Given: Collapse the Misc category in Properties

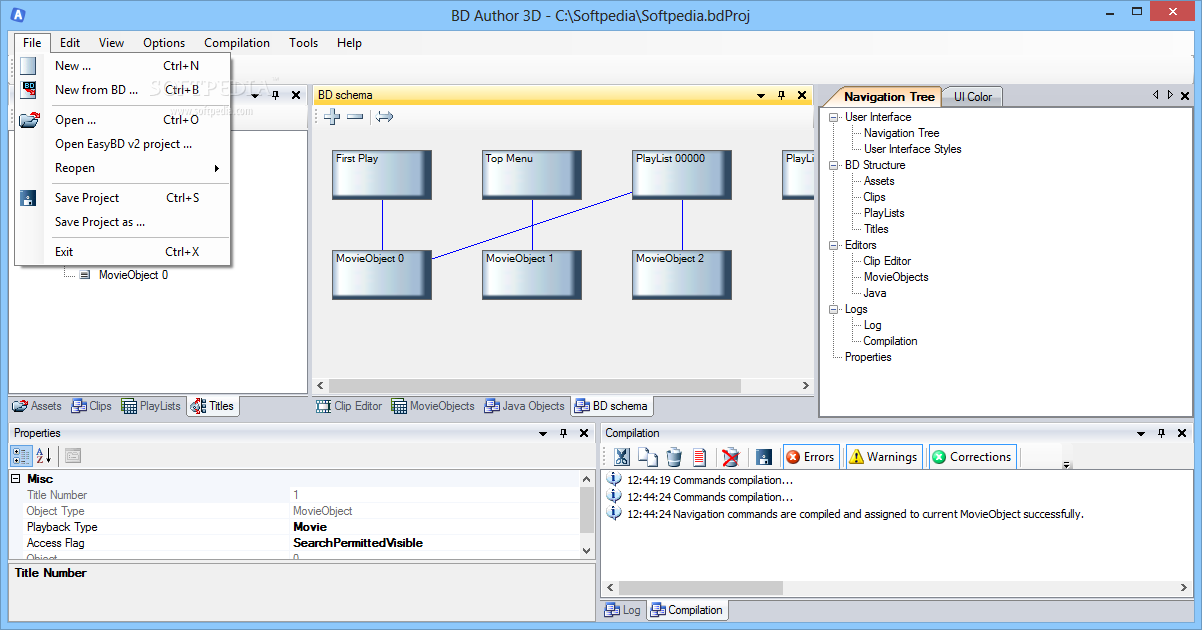Looking at the screenshot, I should 16,479.
